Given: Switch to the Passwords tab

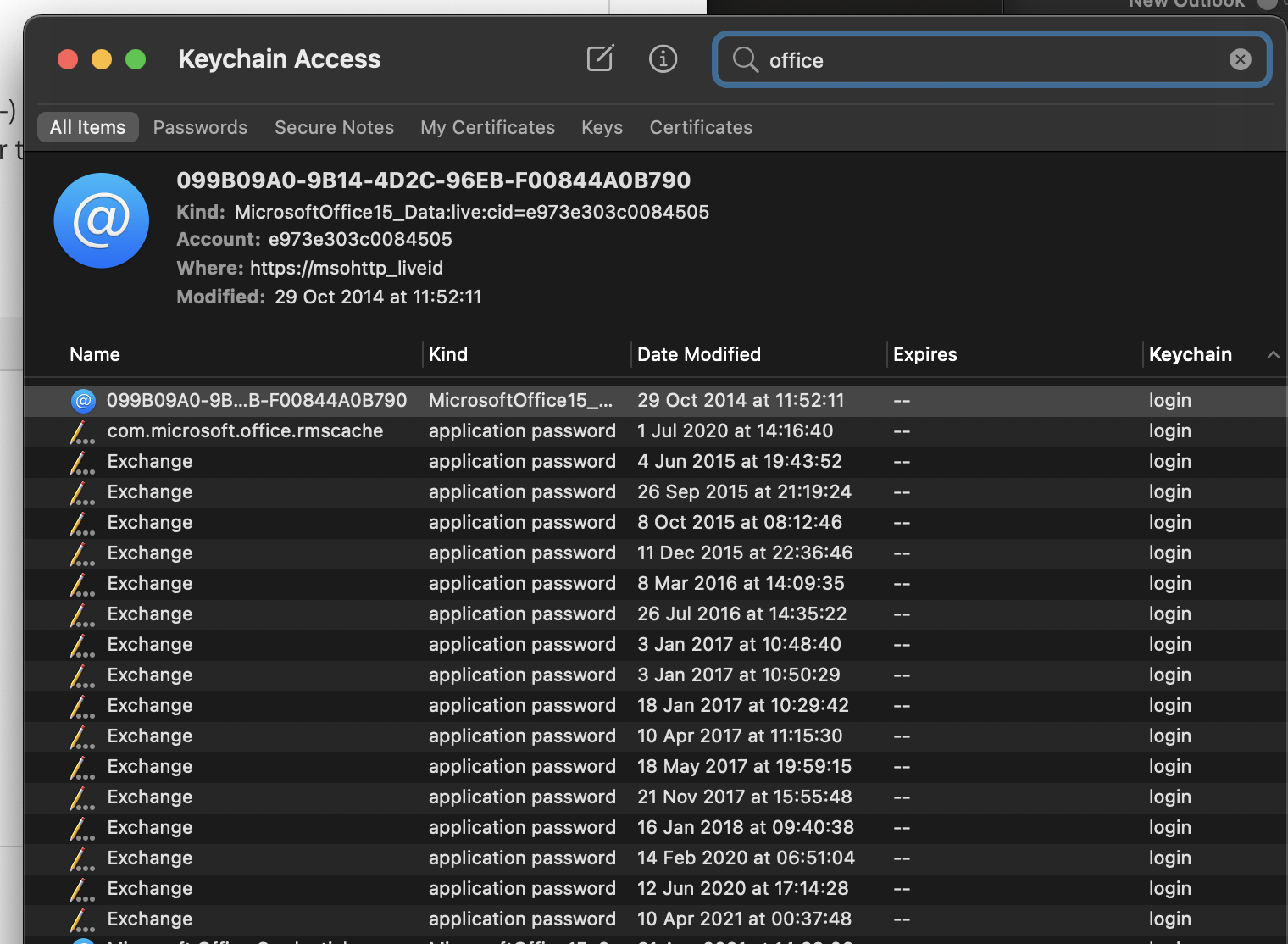Looking at the screenshot, I should (x=200, y=127).
